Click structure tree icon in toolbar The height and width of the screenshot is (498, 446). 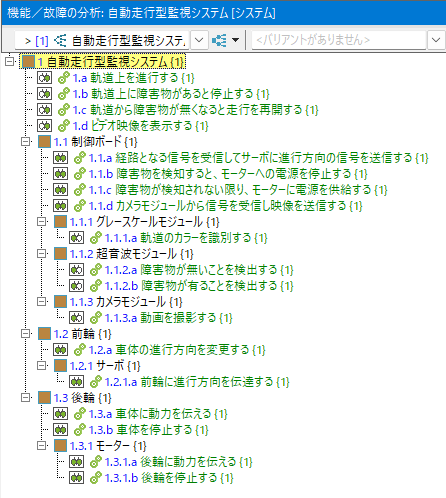coord(219,40)
